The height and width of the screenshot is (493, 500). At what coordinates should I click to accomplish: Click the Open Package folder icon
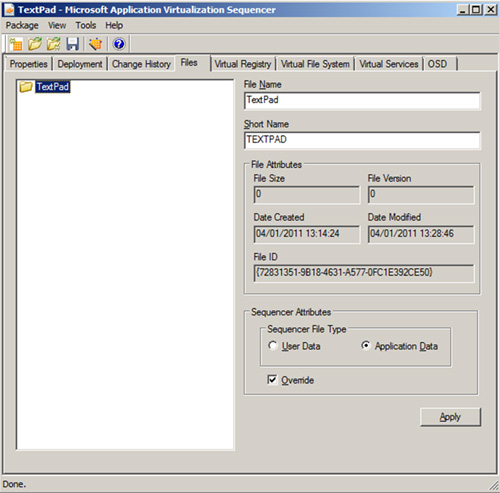pyautogui.click(x=35, y=44)
